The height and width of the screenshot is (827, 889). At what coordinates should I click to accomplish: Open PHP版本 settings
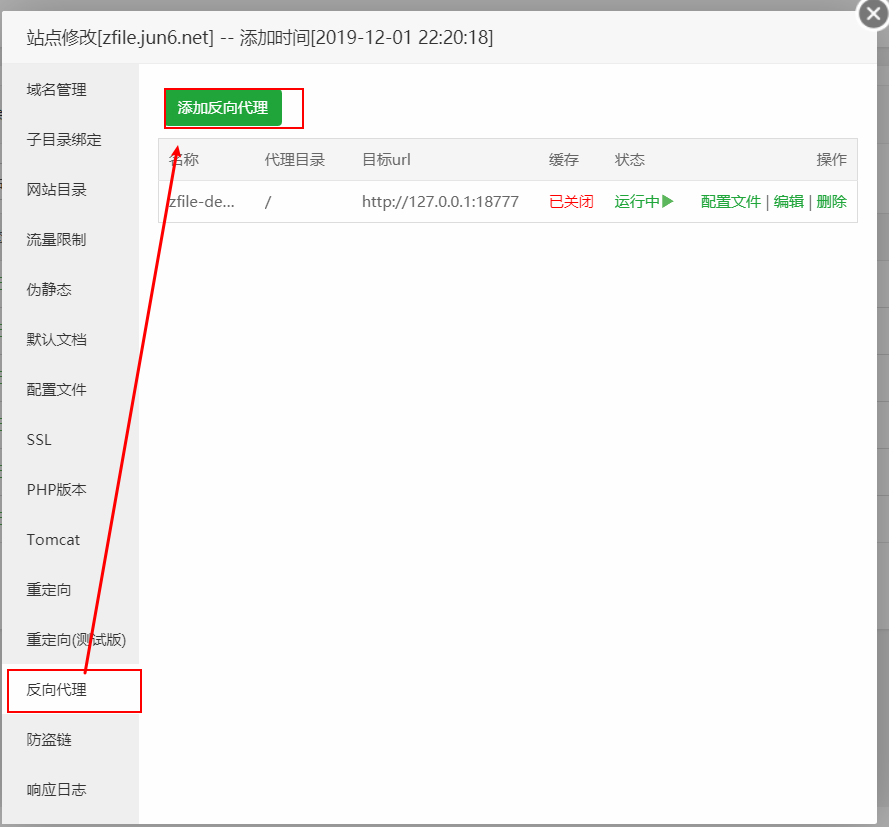click(57, 490)
